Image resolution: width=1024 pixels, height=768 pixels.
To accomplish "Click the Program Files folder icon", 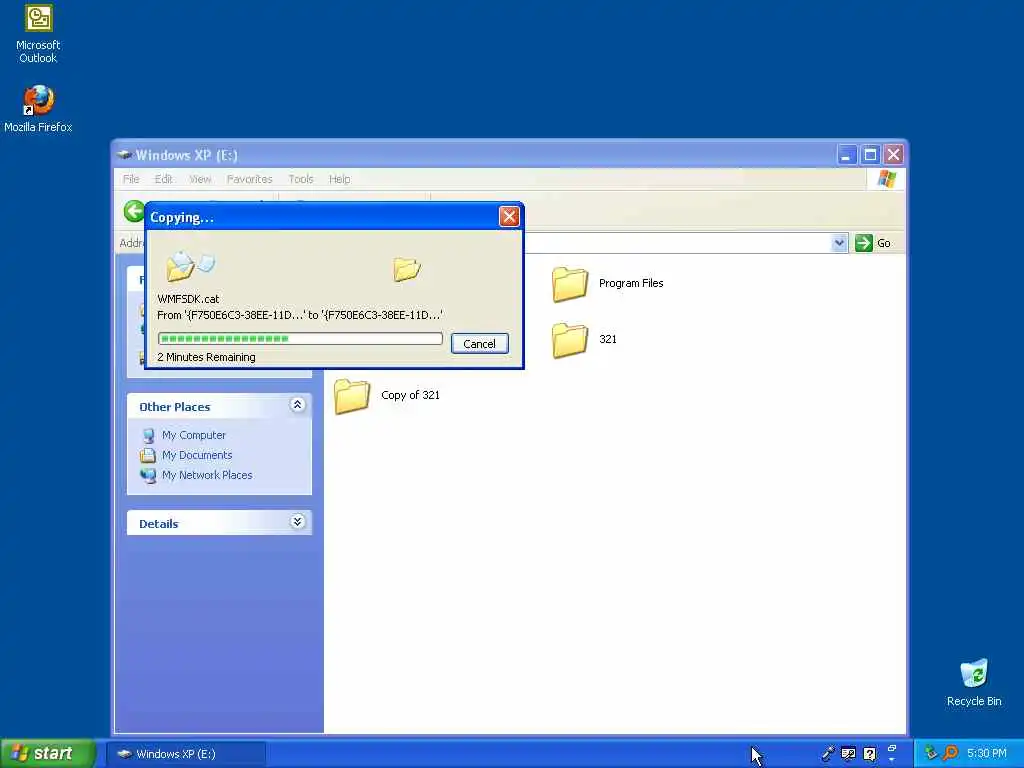I will click(569, 283).
